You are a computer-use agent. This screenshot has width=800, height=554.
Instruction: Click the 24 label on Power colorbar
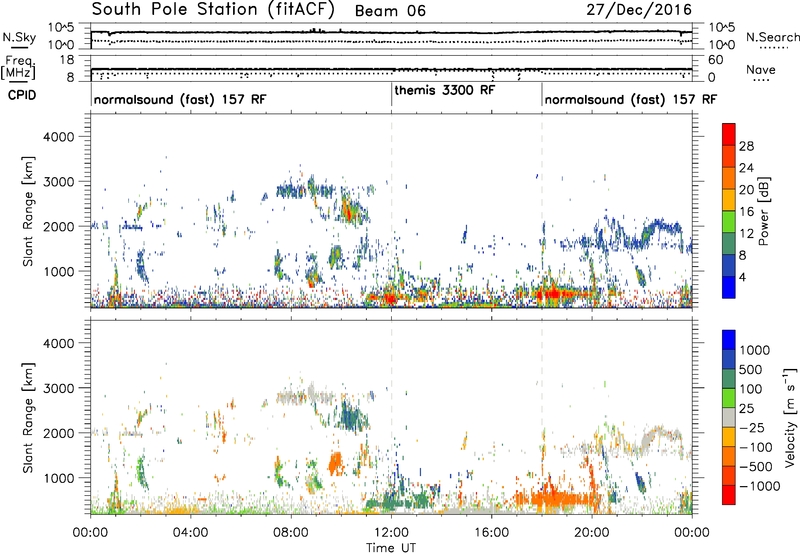point(746,168)
